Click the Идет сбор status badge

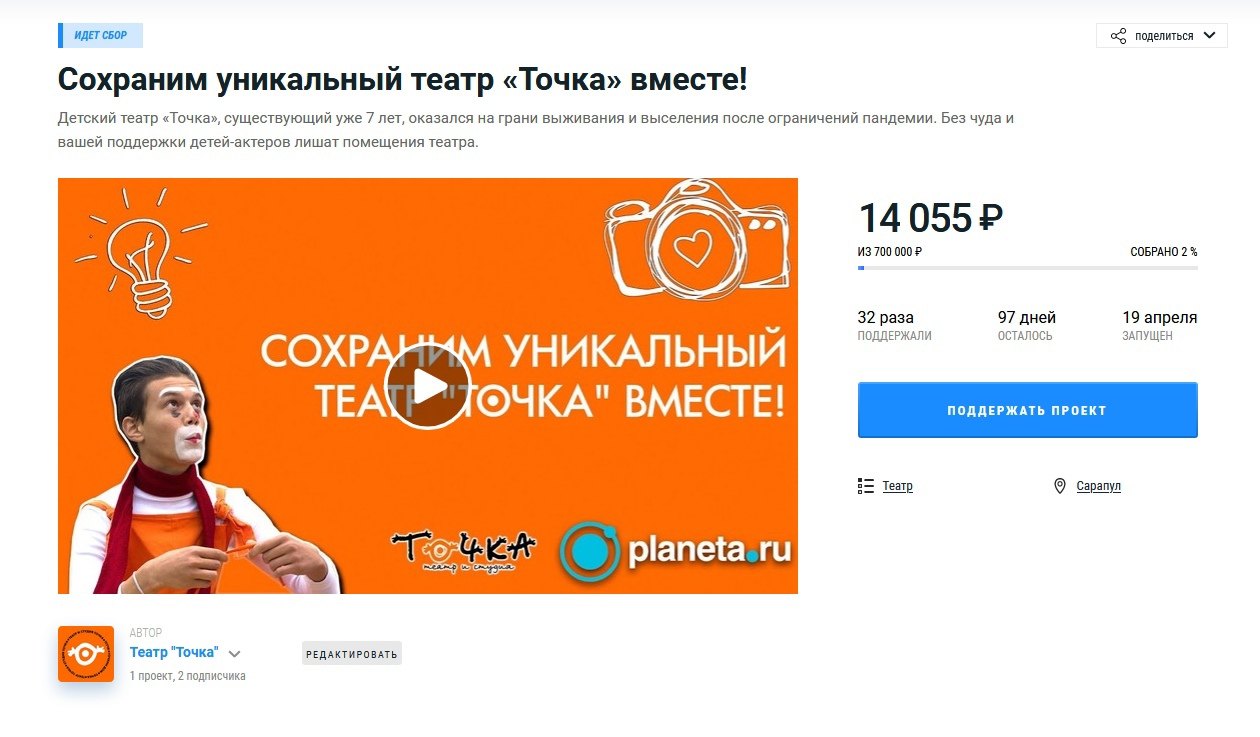[100, 35]
